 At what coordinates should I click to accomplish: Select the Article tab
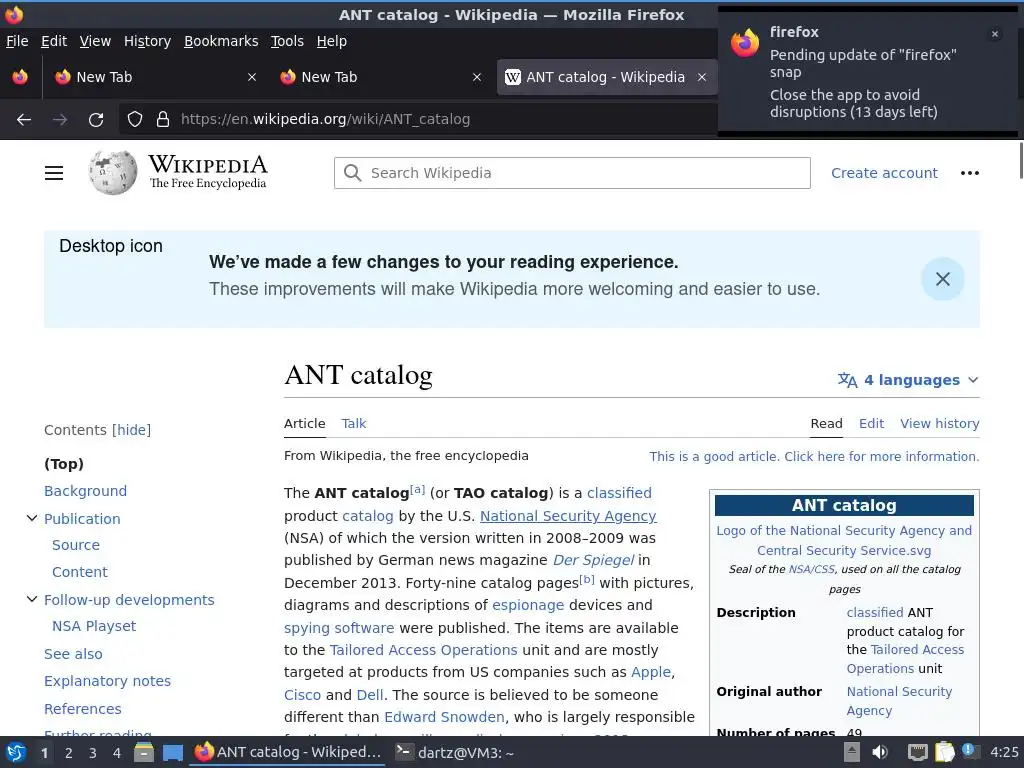pyautogui.click(x=304, y=423)
